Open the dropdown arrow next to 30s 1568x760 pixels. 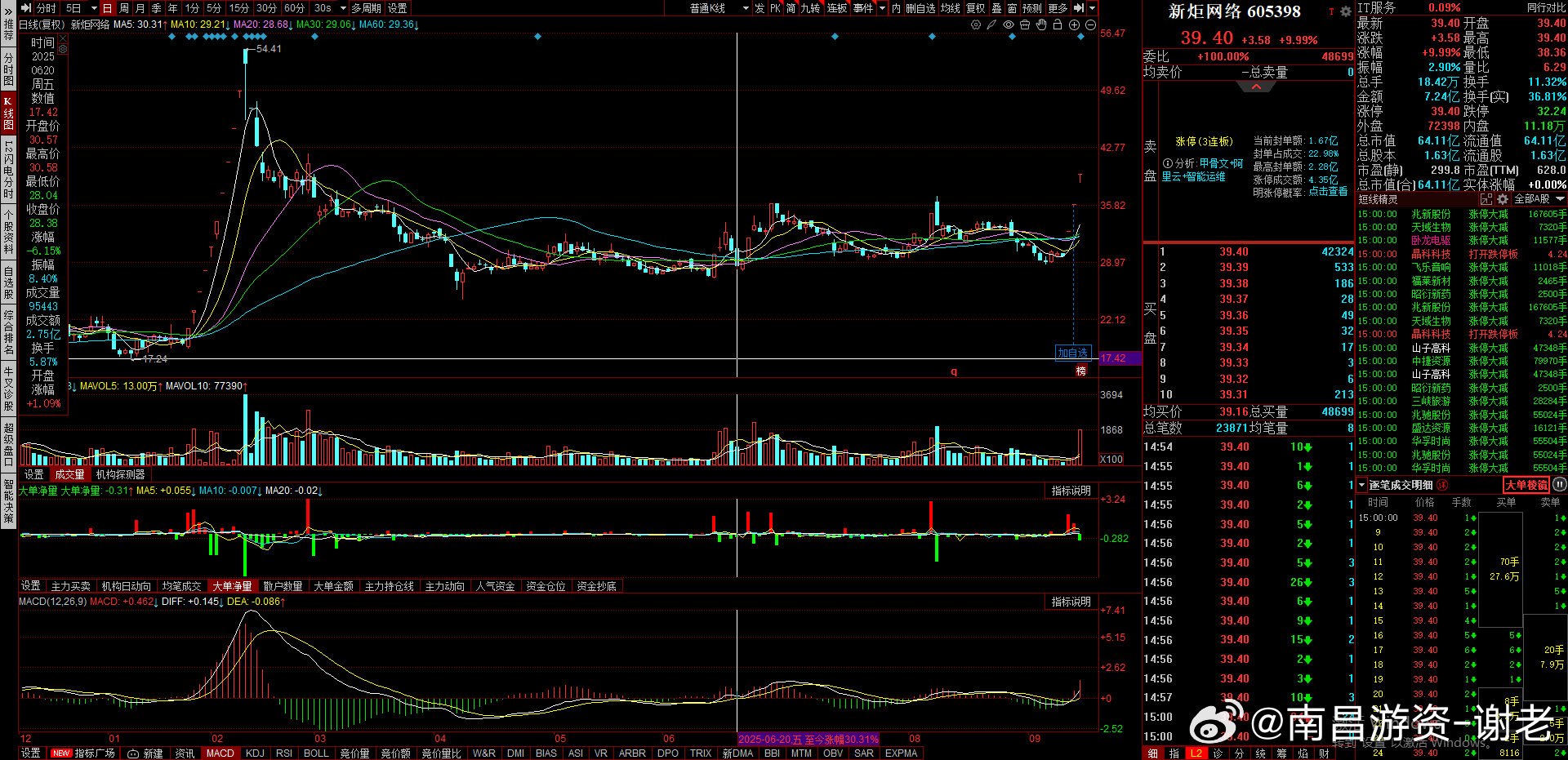[x=343, y=8]
